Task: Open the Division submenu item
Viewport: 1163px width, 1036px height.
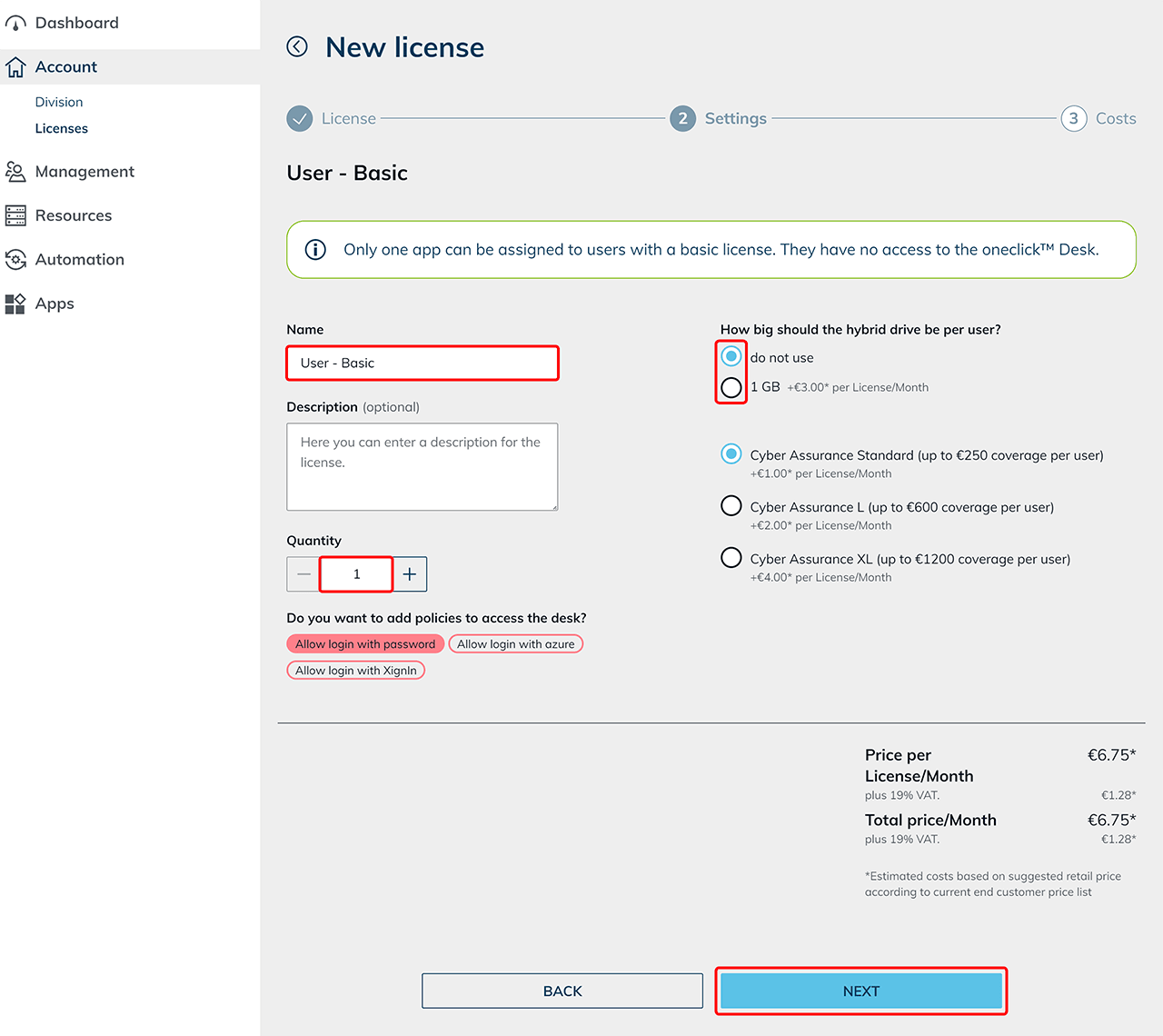Action: coord(59,103)
